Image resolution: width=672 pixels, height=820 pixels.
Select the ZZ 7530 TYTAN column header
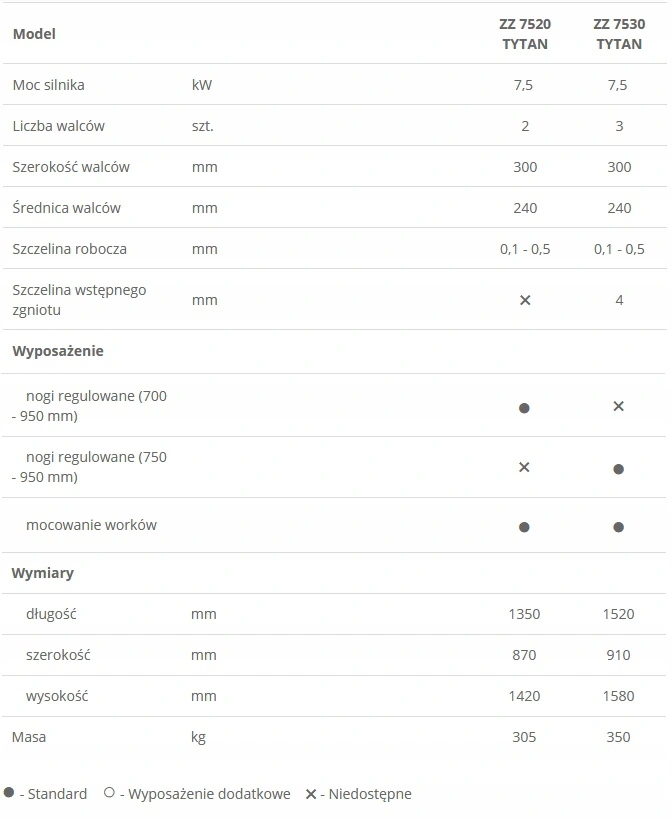tap(619, 34)
